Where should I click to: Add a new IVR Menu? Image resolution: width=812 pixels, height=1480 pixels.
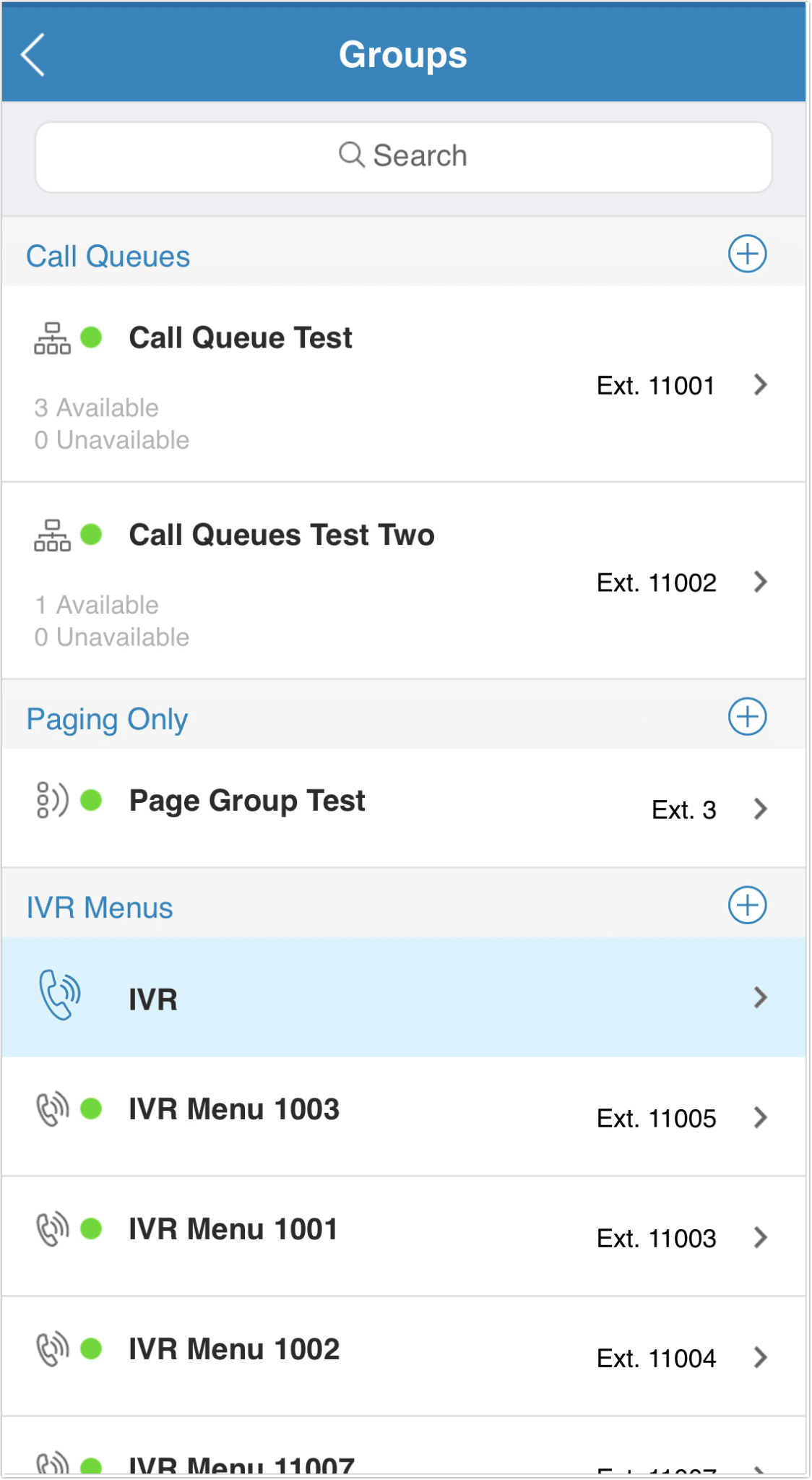coord(748,905)
